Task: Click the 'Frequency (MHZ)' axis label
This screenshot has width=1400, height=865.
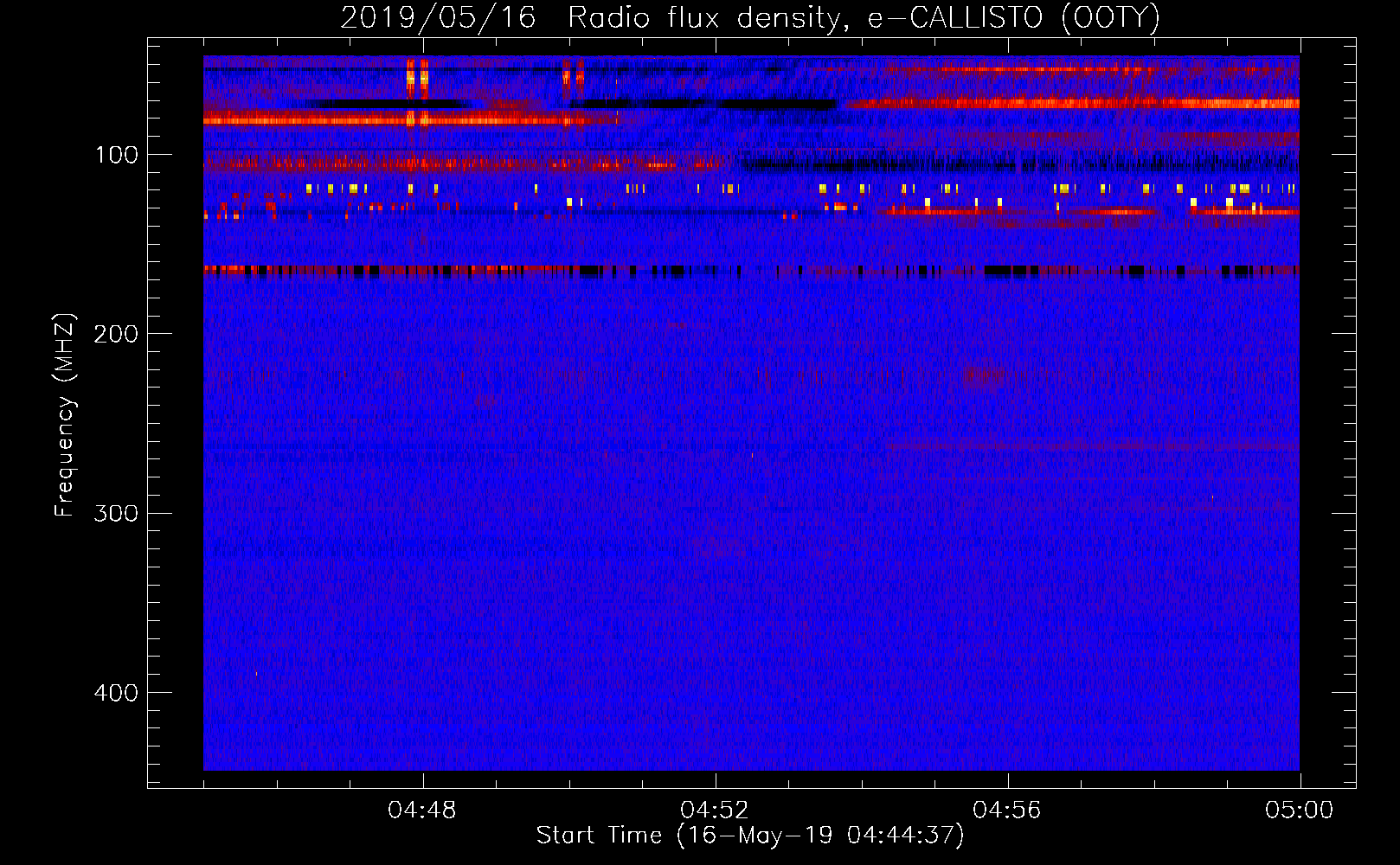Action: [65, 415]
